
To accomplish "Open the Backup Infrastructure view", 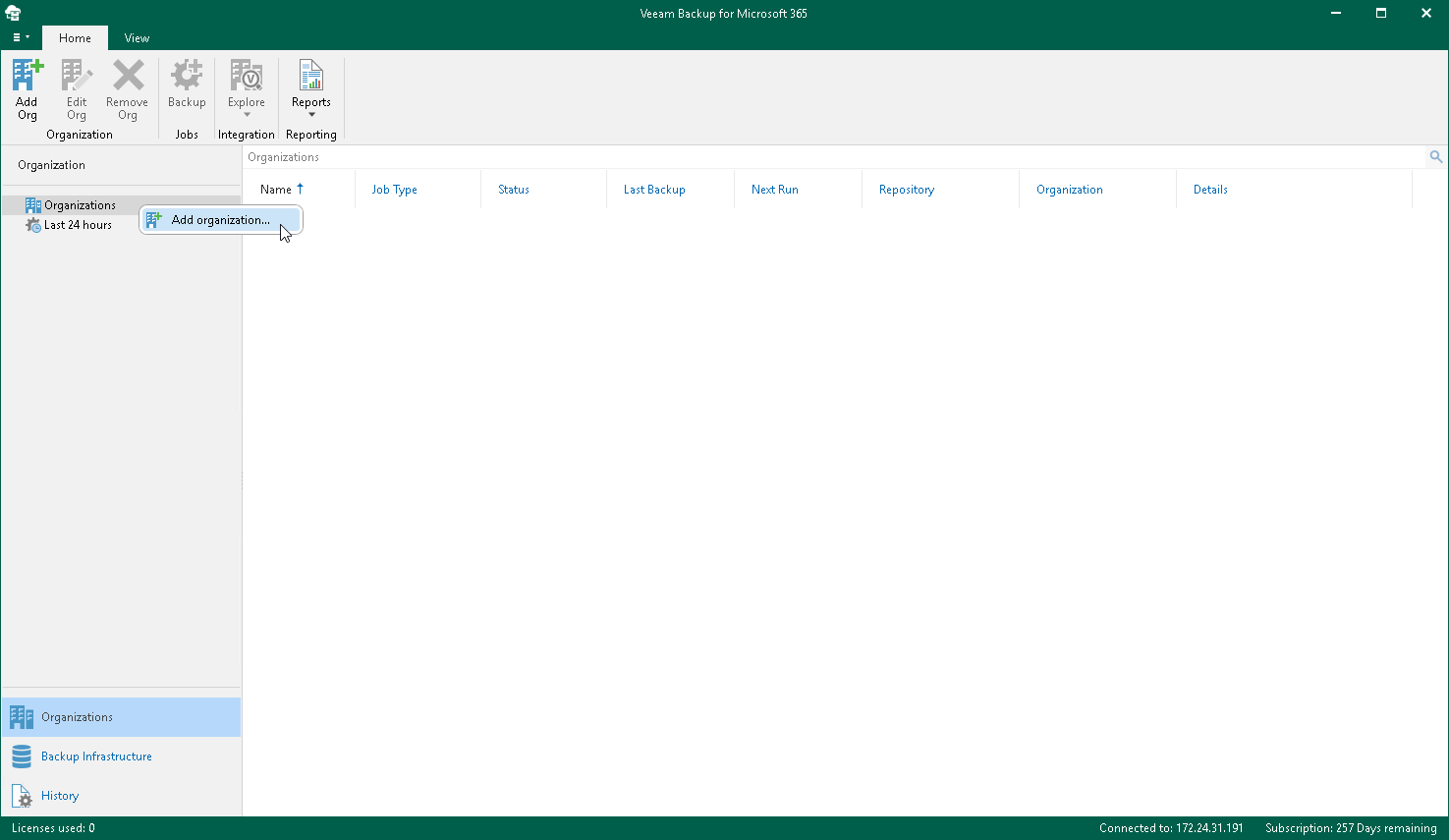I will pos(121,756).
